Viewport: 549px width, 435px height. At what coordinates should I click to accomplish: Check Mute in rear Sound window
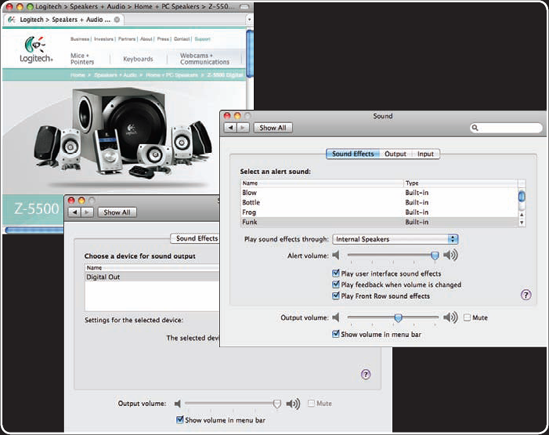click(311, 403)
